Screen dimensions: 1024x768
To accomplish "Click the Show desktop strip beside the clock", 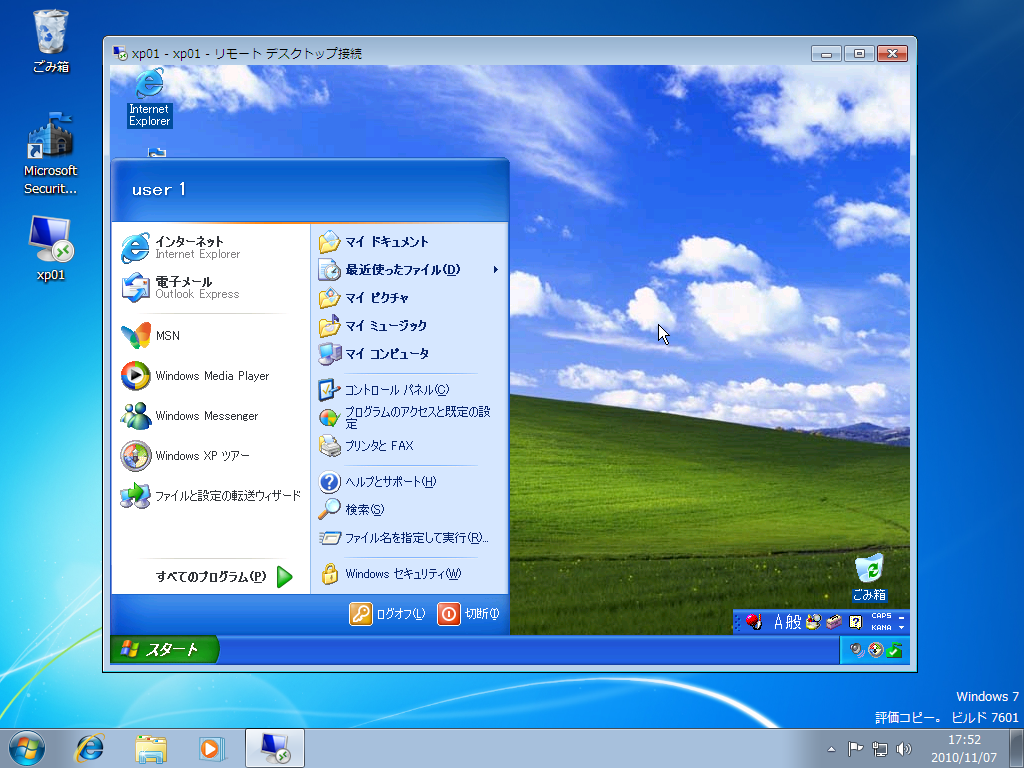I will [x=1017, y=748].
